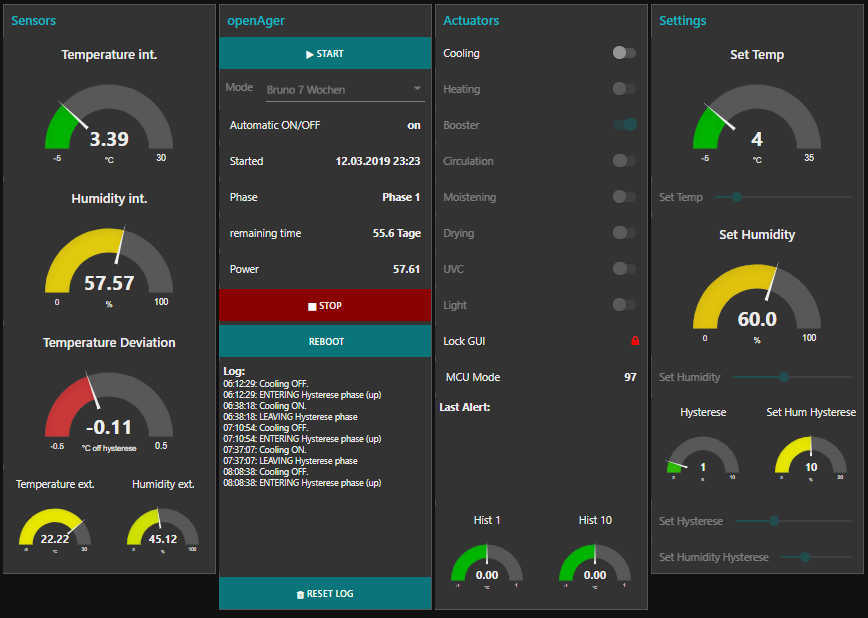The width and height of the screenshot is (868, 618).
Task: Click log entry '06:38:18: LEAVING Hysterese phase'
Action: [x=291, y=417]
